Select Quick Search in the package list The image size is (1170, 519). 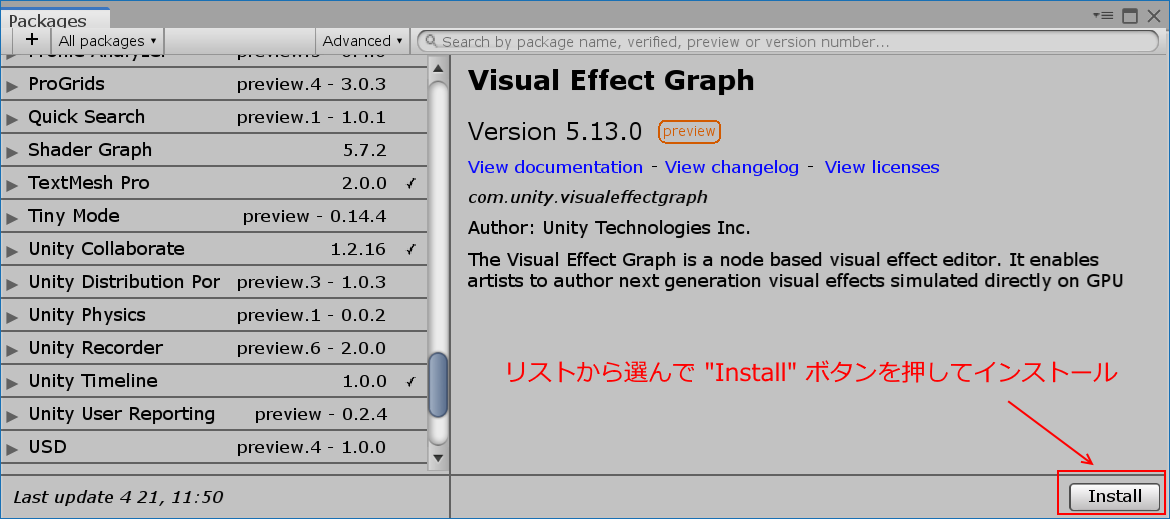coord(214,117)
